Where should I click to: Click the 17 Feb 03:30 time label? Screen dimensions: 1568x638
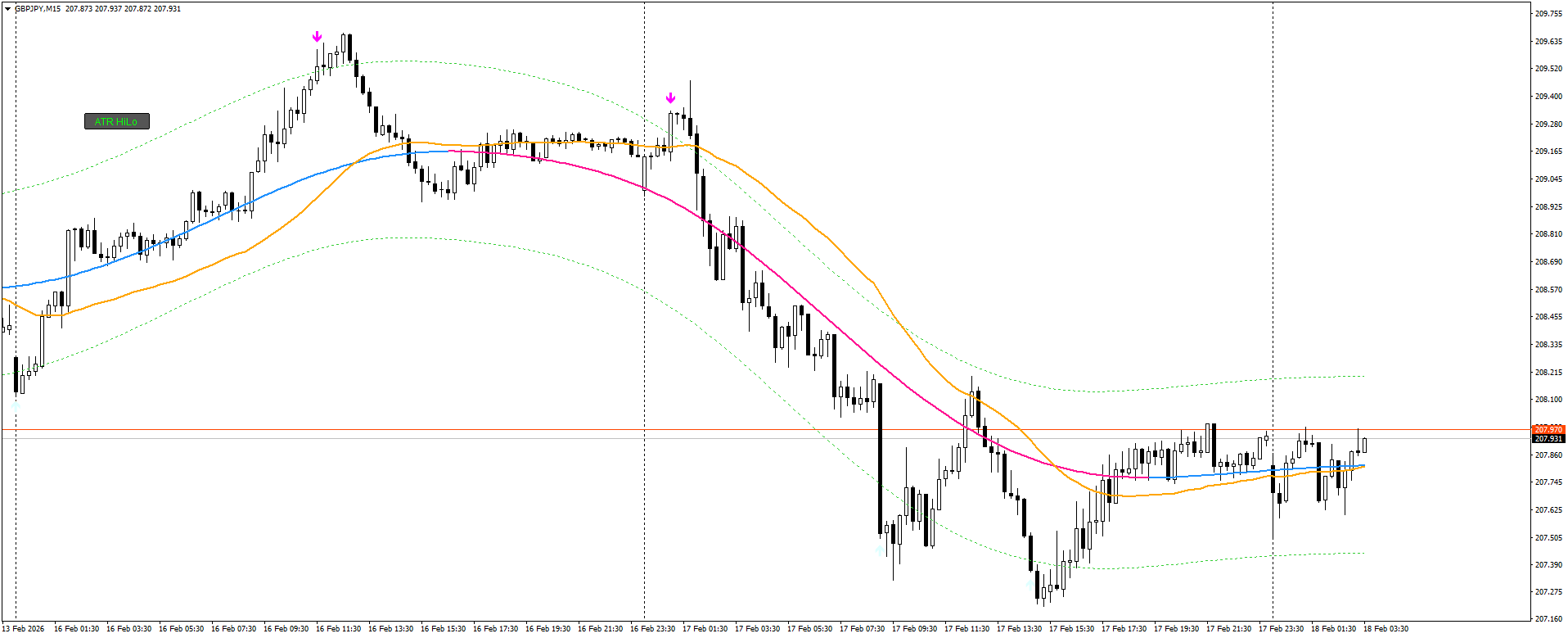tap(757, 629)
